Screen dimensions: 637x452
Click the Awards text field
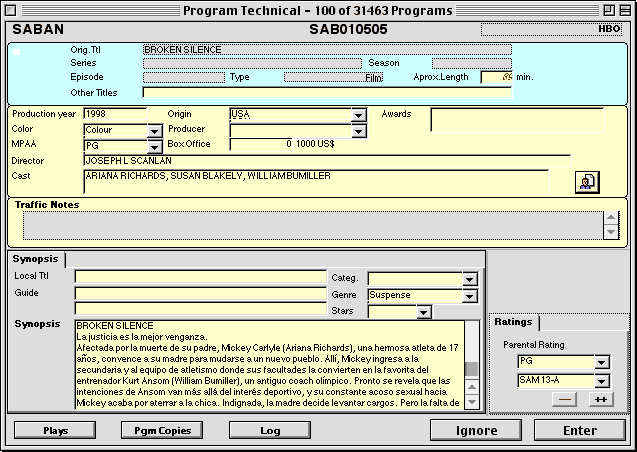[x=517, y=120]
